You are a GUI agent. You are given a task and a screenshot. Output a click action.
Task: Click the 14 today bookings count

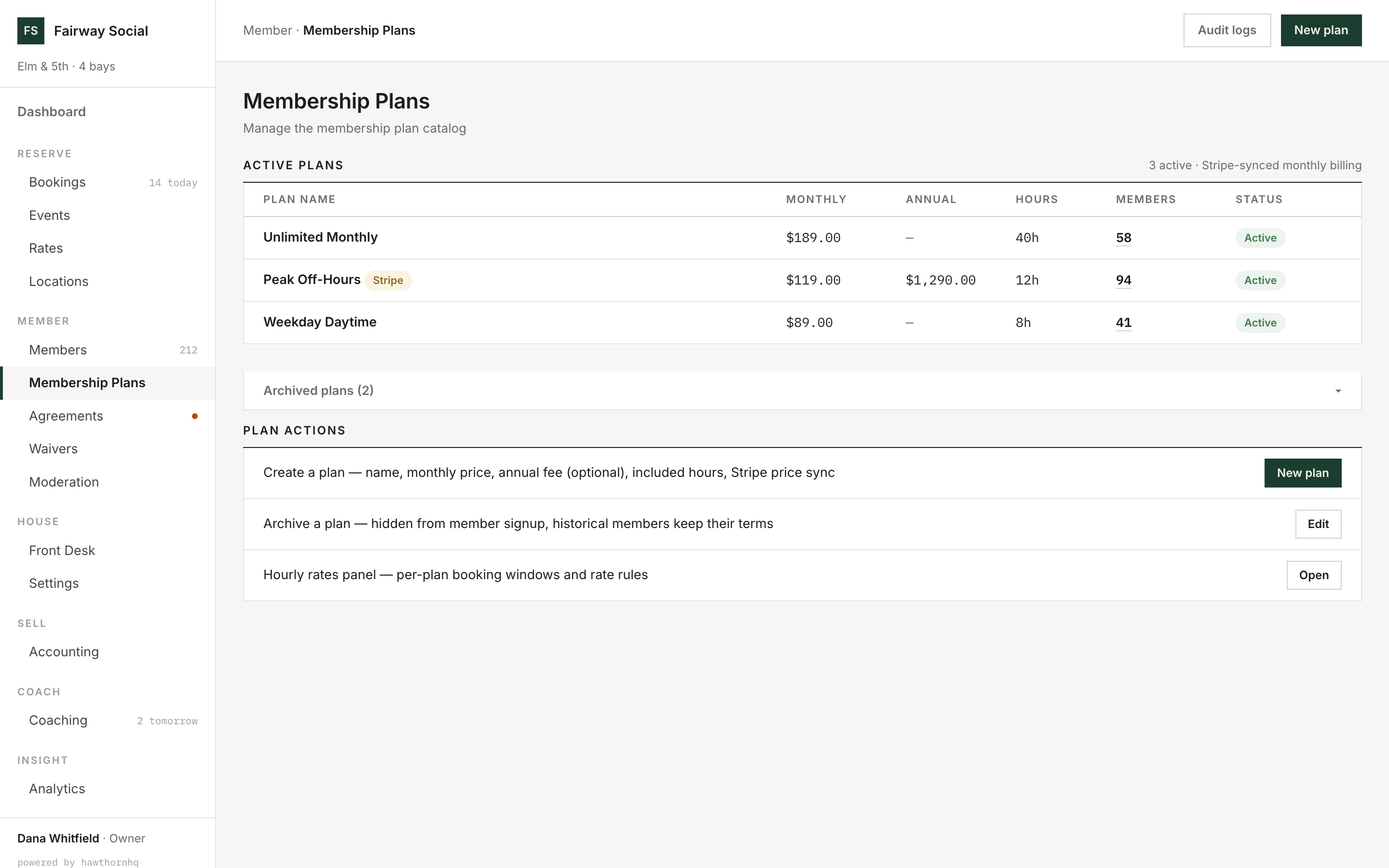click(173, 183)
